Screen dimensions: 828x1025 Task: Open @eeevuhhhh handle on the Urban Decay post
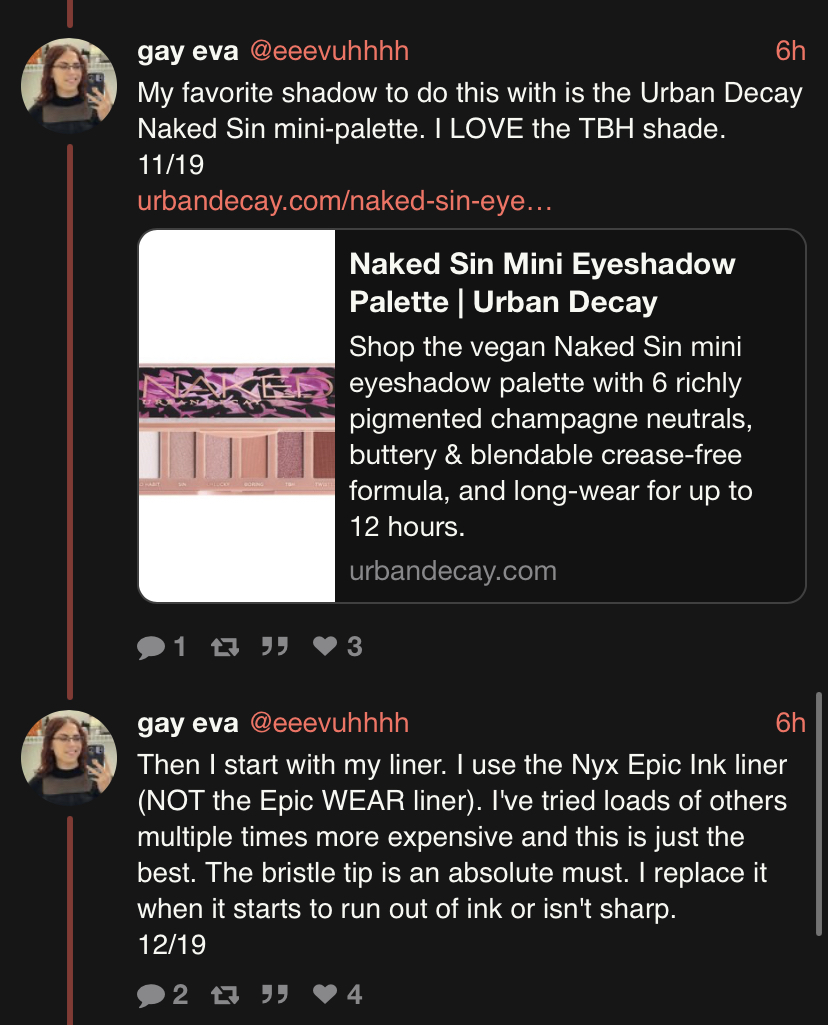pyautogui.click(x=328, y=52)
